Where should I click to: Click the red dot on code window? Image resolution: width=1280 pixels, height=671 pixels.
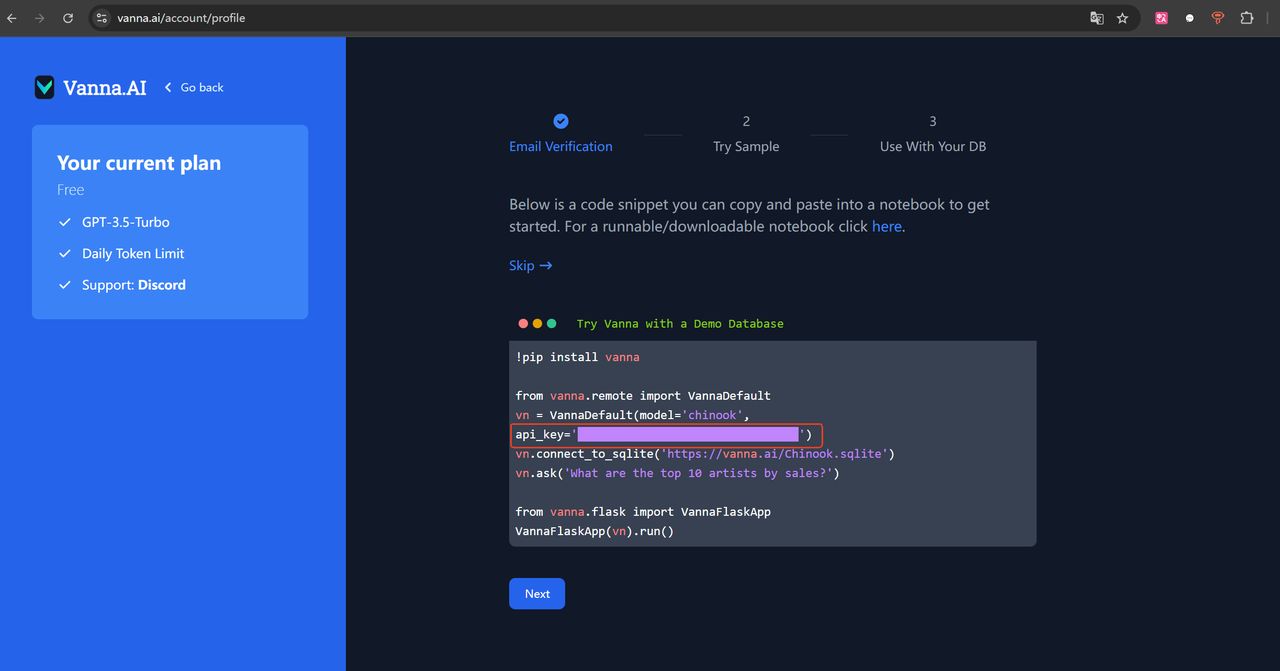pos(523,324)
